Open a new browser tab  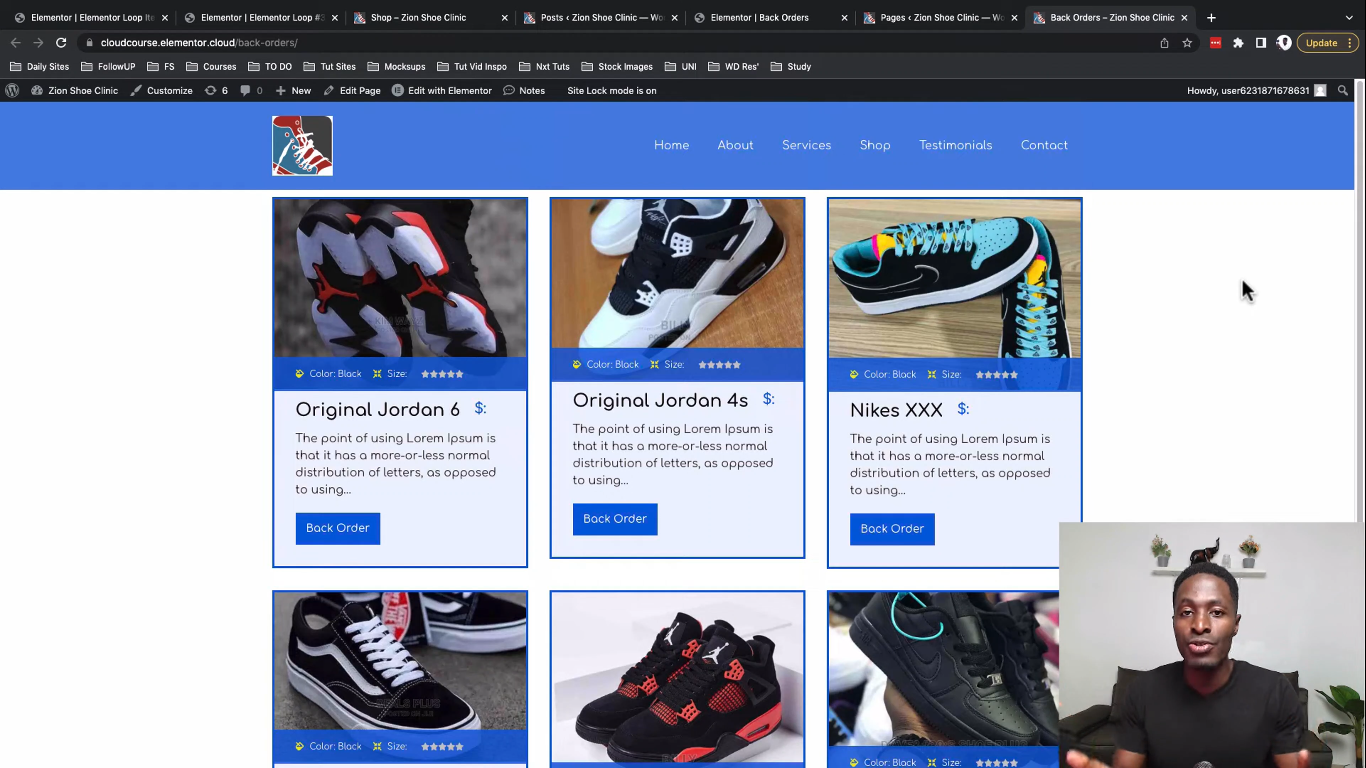point(1211,17)
